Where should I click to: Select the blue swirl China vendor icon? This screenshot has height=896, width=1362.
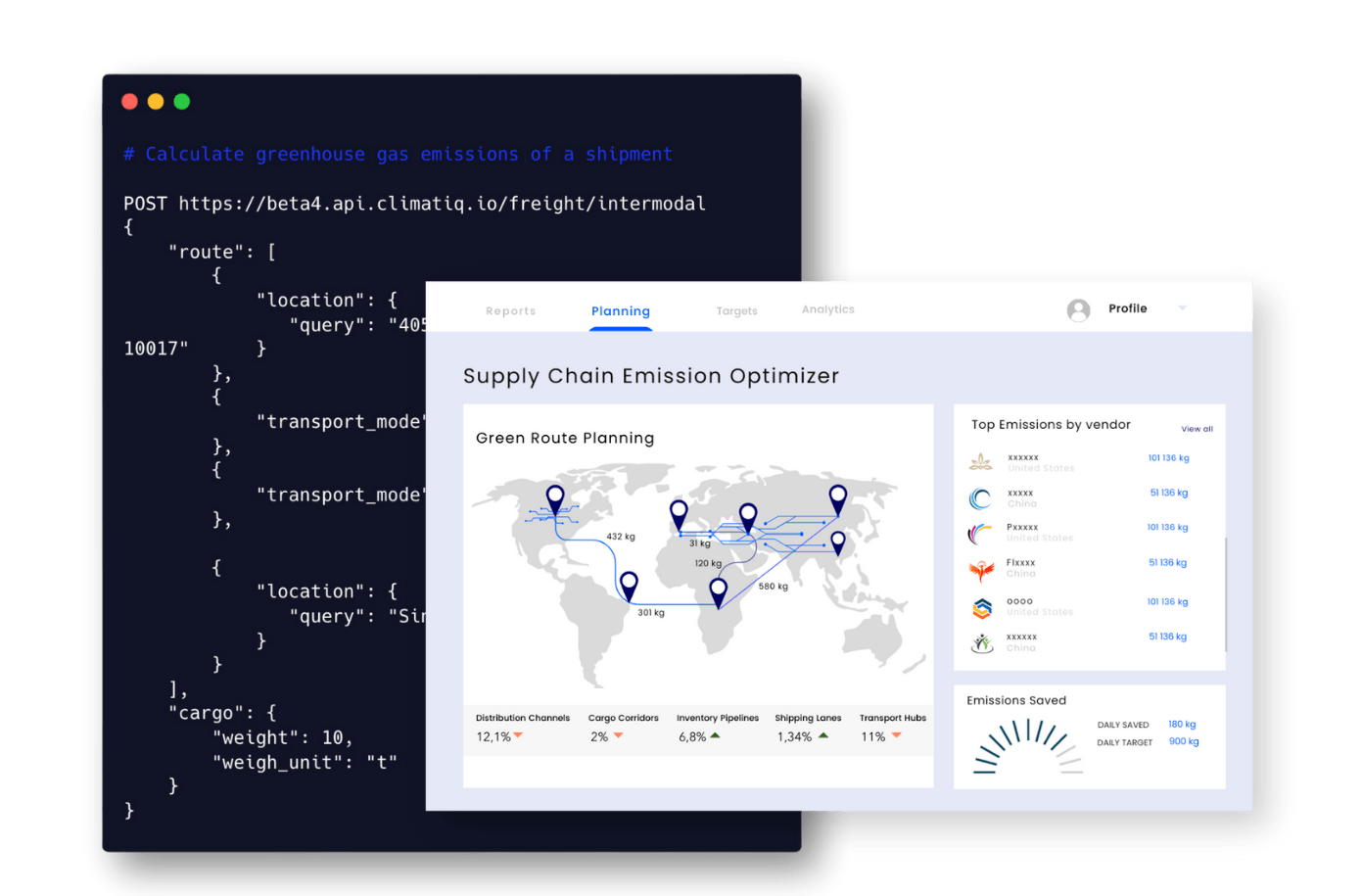(982, 496)
